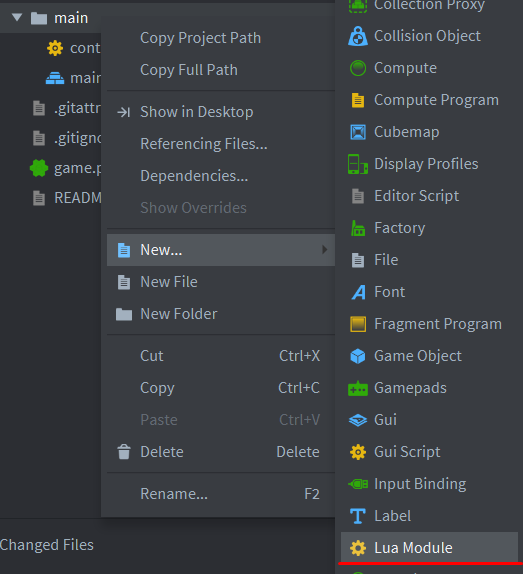This screenshot has height=574, width=523.
Task: Expand the New... submenu arrow
Action: tap(324, 250)
